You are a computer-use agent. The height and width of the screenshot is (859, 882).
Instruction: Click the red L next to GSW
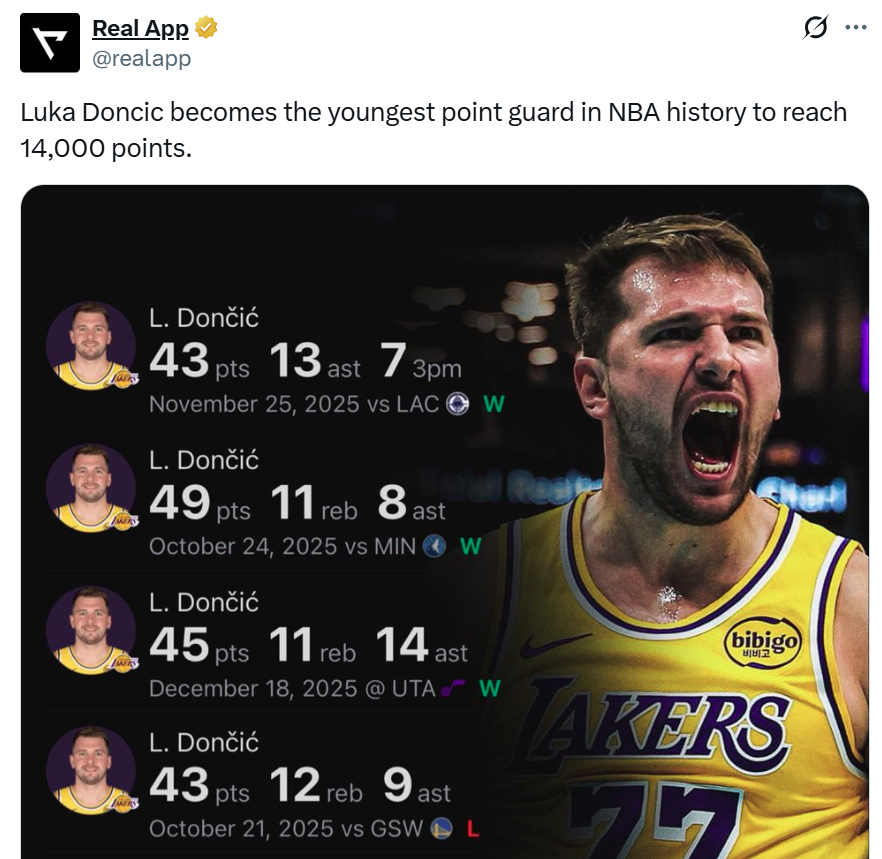tap(474, 829)
